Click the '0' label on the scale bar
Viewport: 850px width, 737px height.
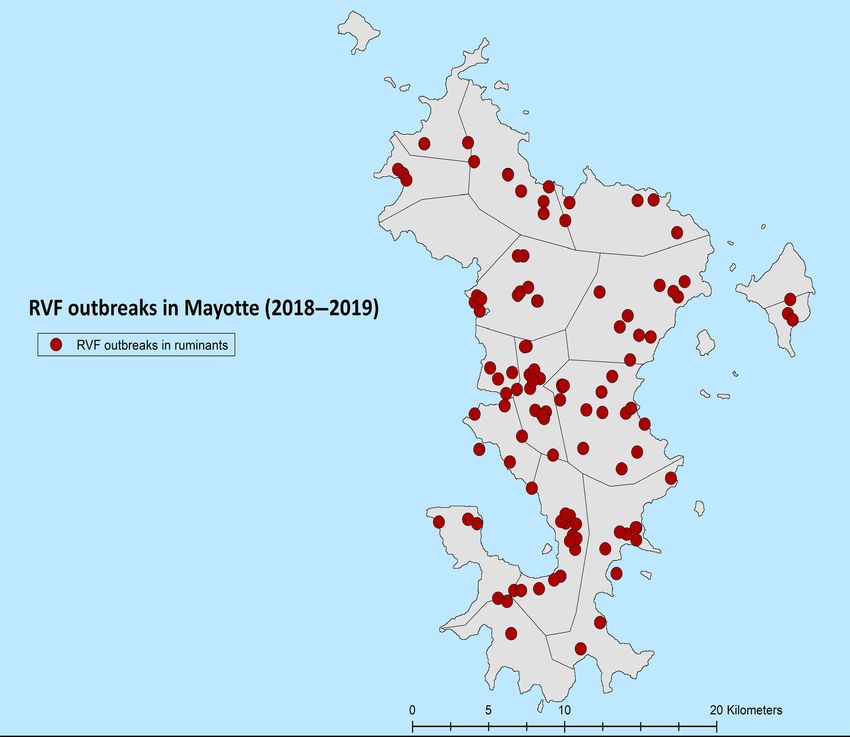tap(413, 710)
